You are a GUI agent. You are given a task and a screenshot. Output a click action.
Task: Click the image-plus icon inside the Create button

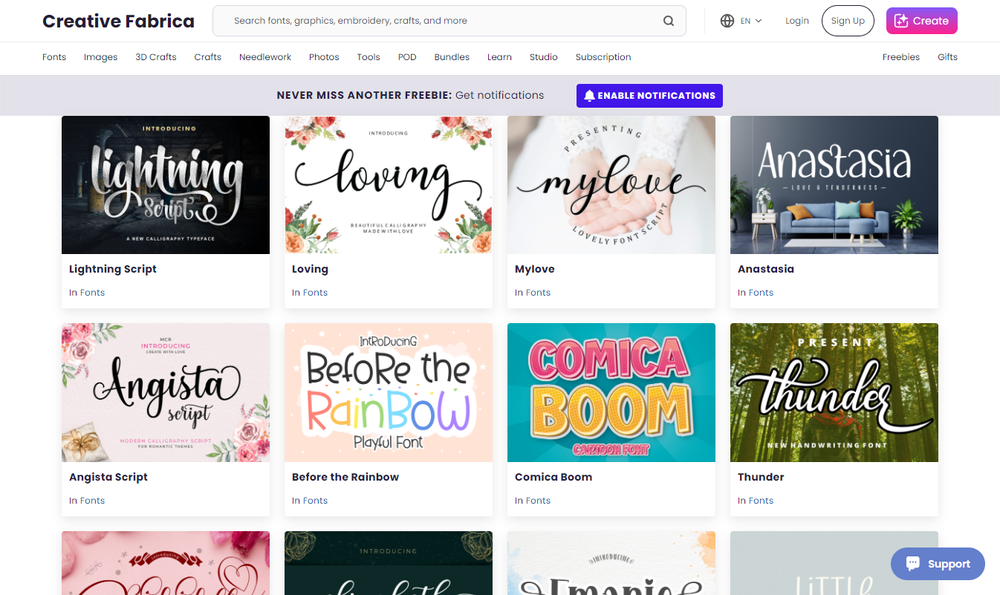point(903,20)
